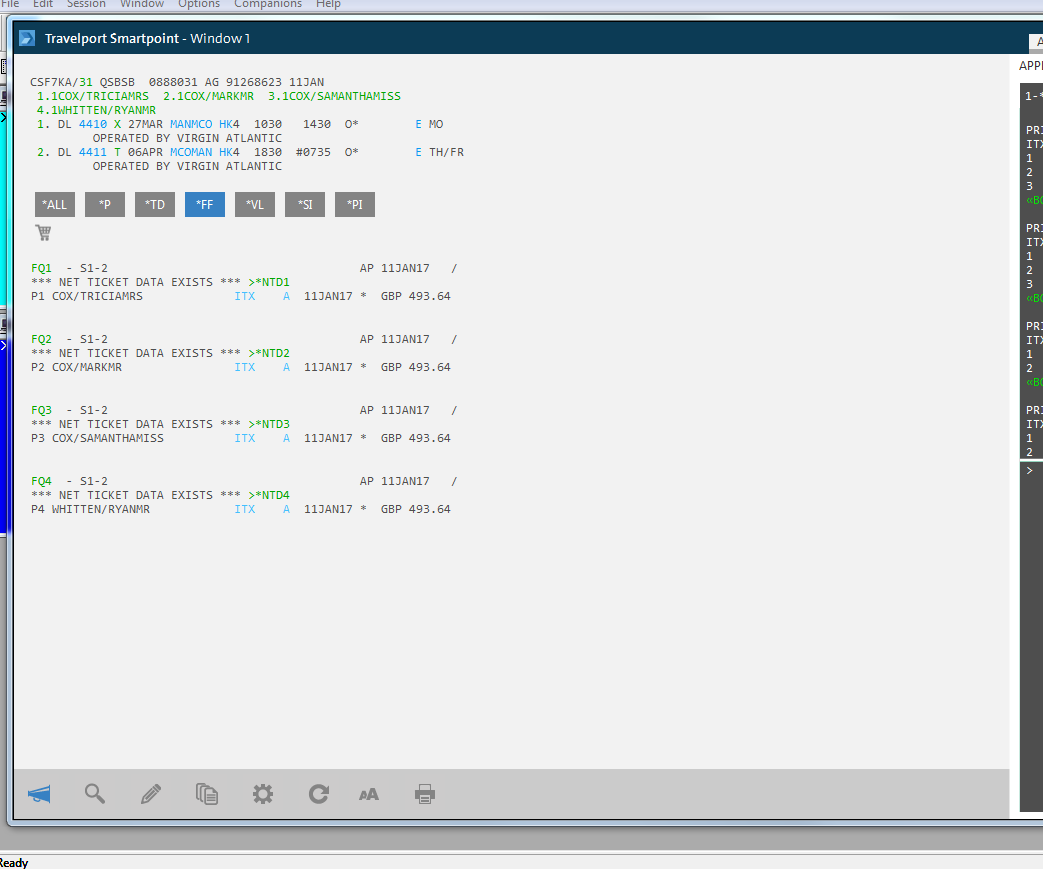Click the record locator CSF7KA text
1043x869 pixels.
click(x=51, y=83)
